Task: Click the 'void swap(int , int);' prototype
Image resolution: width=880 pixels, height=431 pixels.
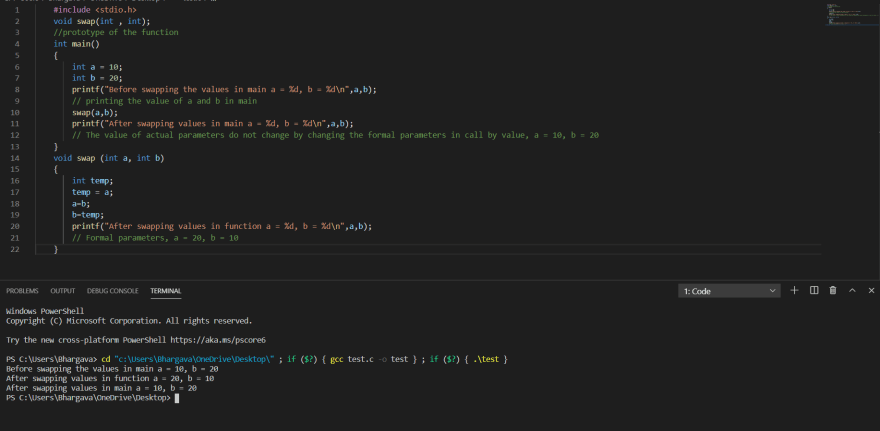Action: pyautogui.click(x=102, y=21)
